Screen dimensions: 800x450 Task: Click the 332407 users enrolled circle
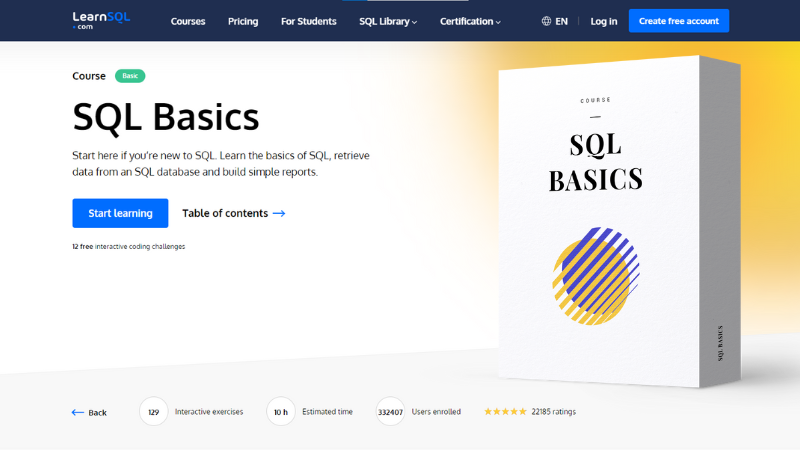(x=390, y=411)
